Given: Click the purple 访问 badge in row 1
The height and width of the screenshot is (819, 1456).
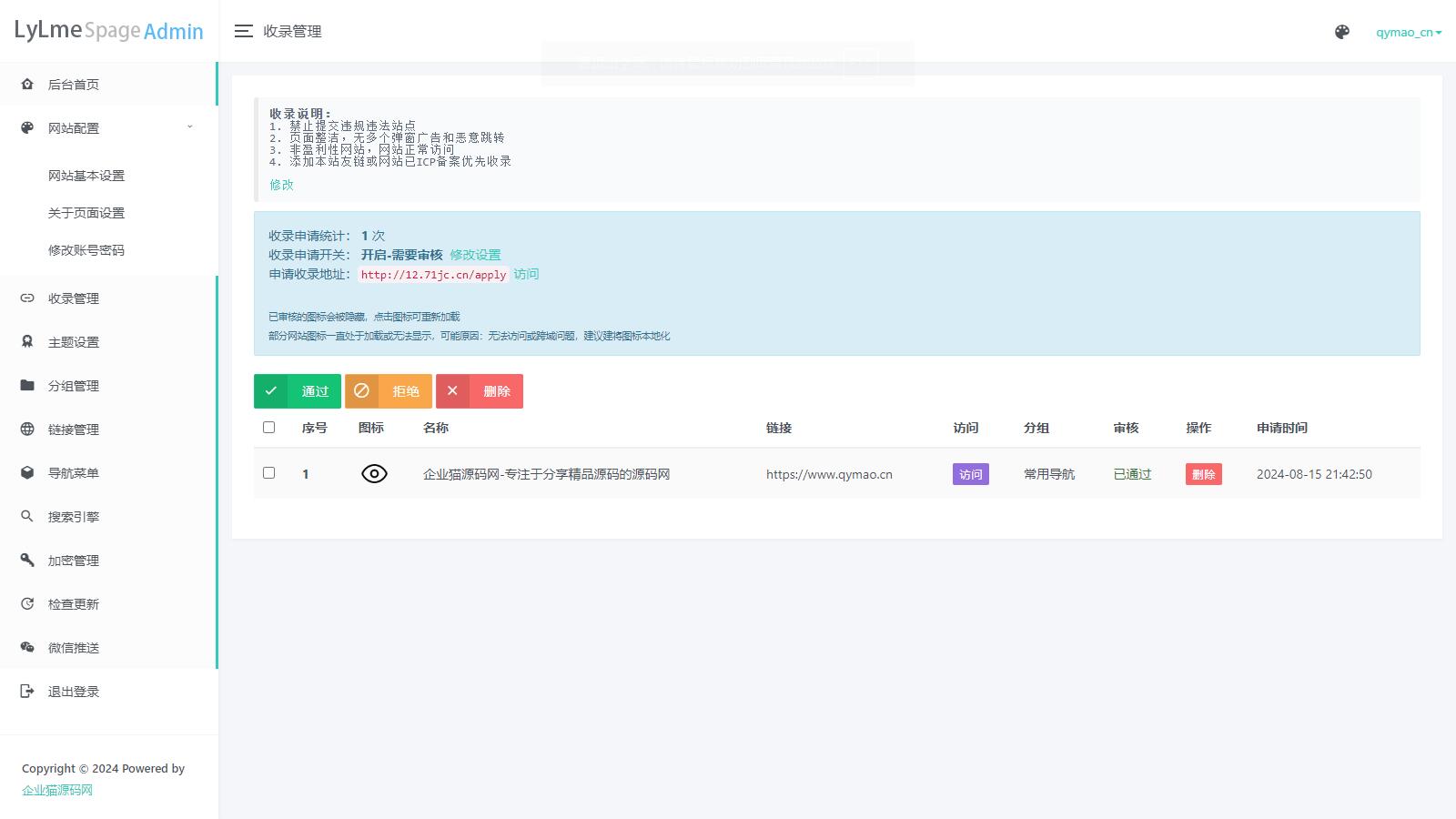Looking at the screenshot, I should click(970, 474).
